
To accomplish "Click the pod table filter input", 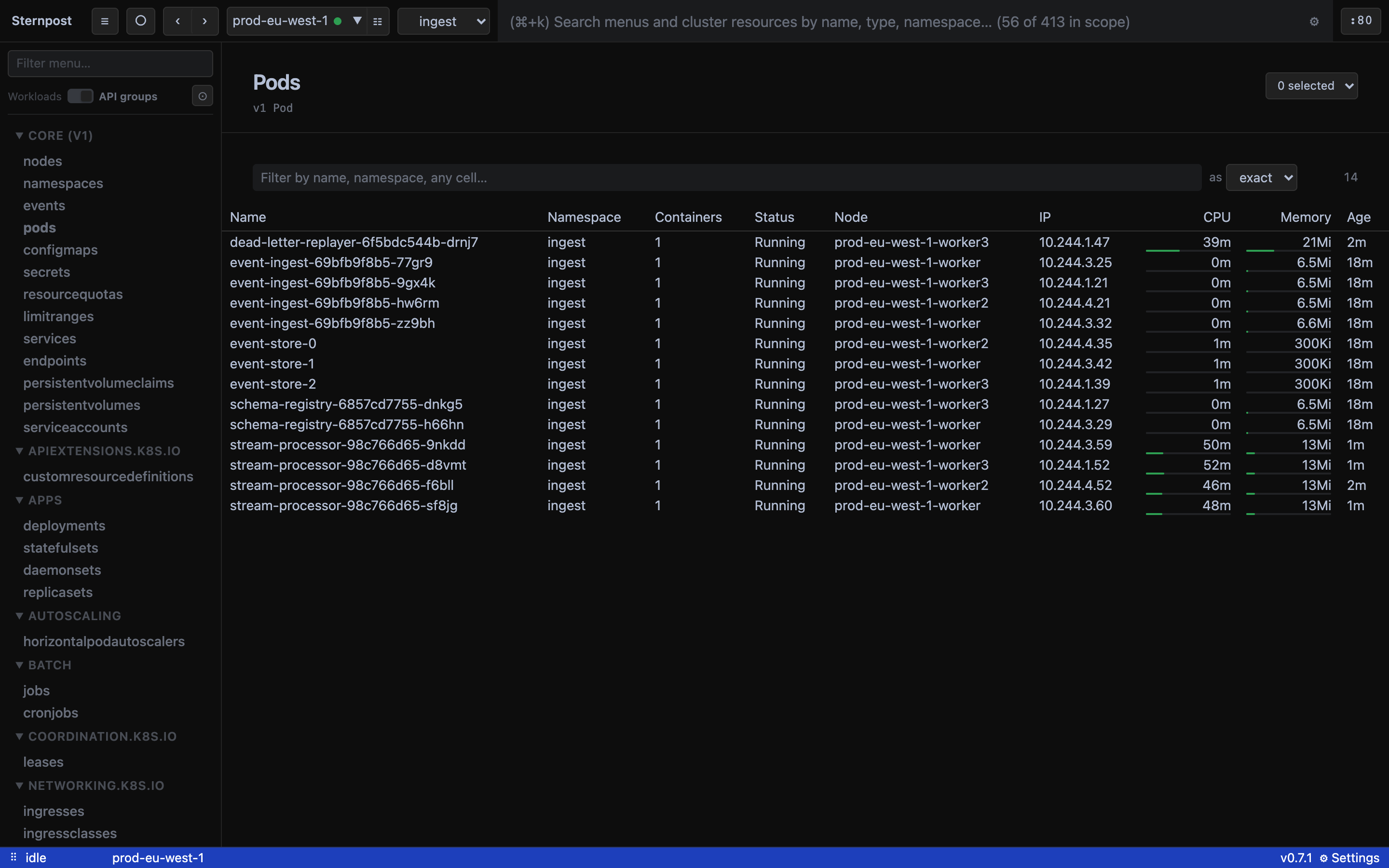I will click(x=727, y=177).
